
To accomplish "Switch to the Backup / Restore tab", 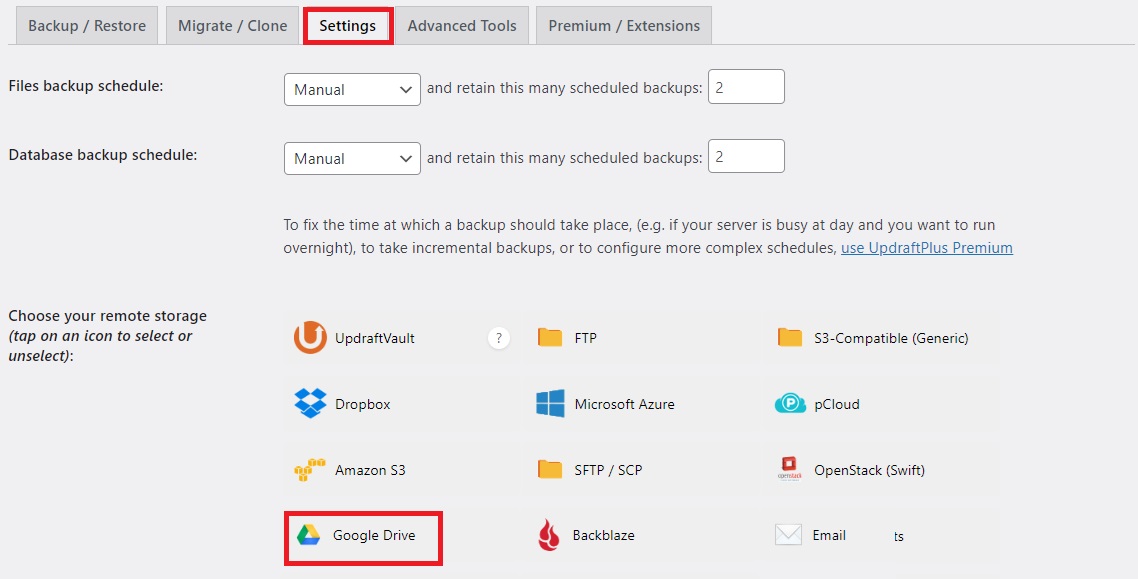I will (x=87, y=26).
